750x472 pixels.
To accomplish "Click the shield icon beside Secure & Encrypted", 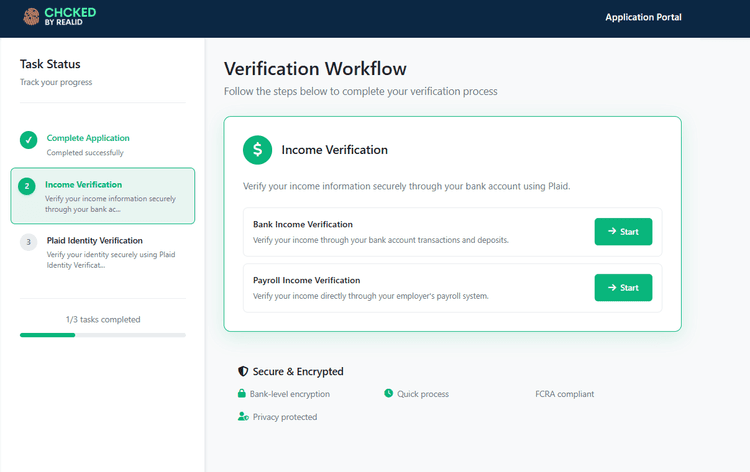I will pyautogui.click(x=243, y=371).
